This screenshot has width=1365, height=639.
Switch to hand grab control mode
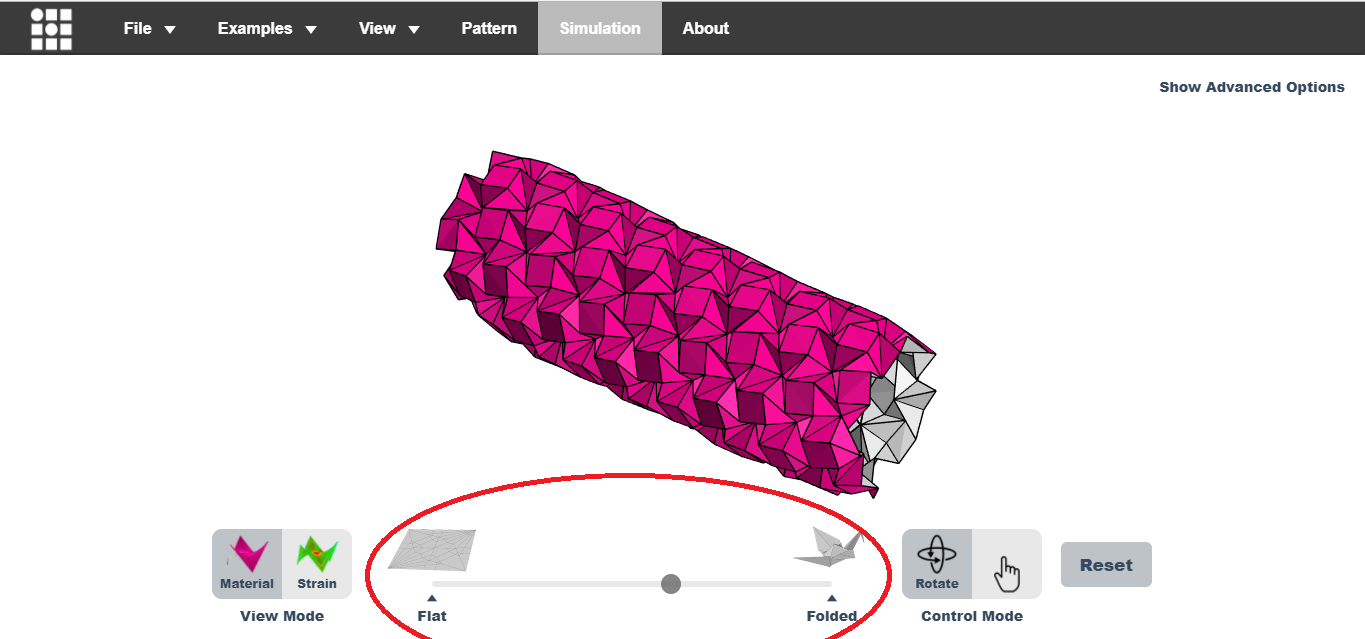pyautogui.click(x=1008, y=565)
